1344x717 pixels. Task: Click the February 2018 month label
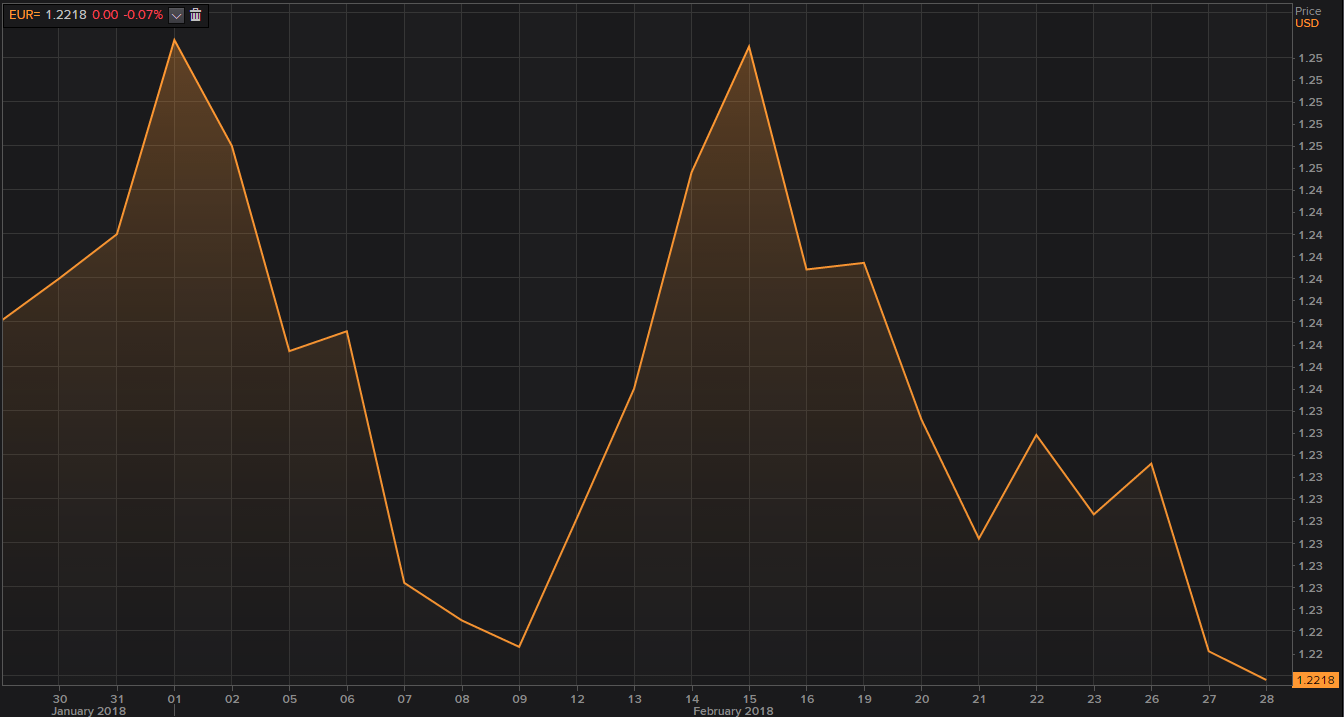tap(733, 711)
